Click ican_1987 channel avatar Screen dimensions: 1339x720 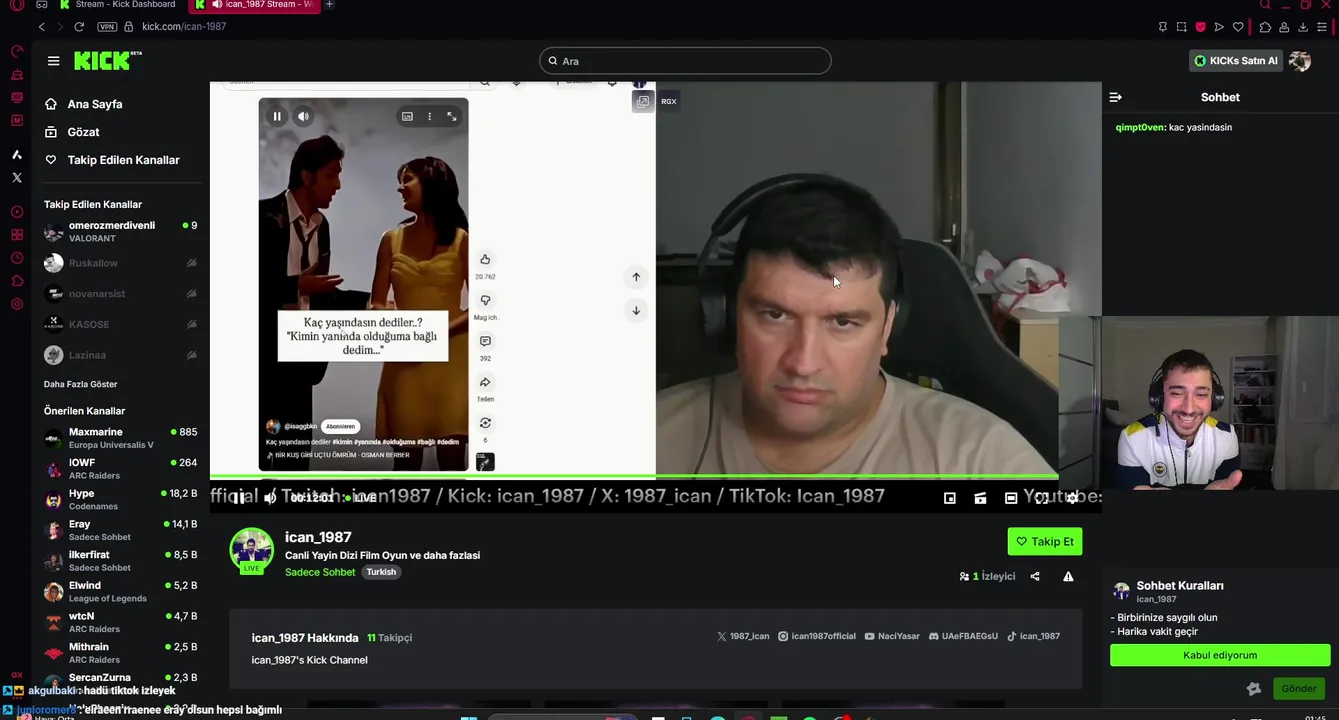click(252, 550)
